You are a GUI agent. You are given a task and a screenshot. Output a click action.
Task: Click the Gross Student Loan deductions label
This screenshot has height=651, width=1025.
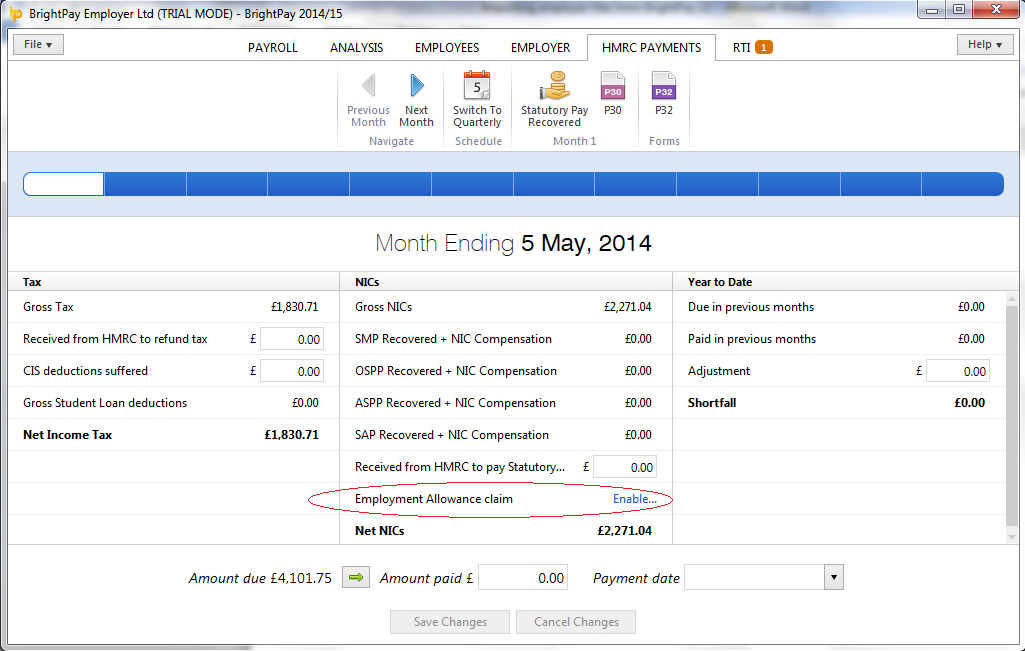click(x=105, y=403)
